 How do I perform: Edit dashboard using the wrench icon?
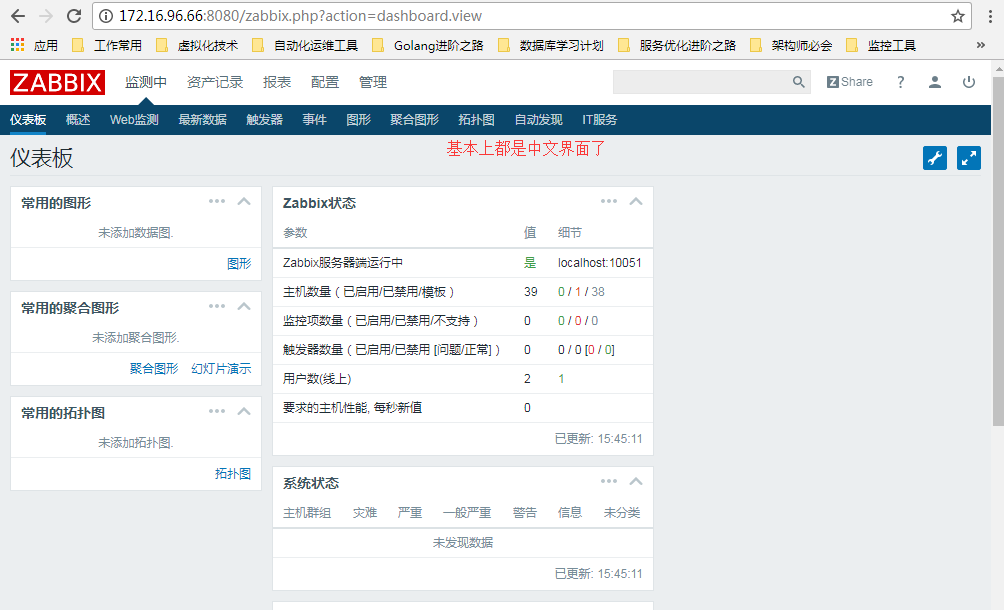tap(935, 158)
